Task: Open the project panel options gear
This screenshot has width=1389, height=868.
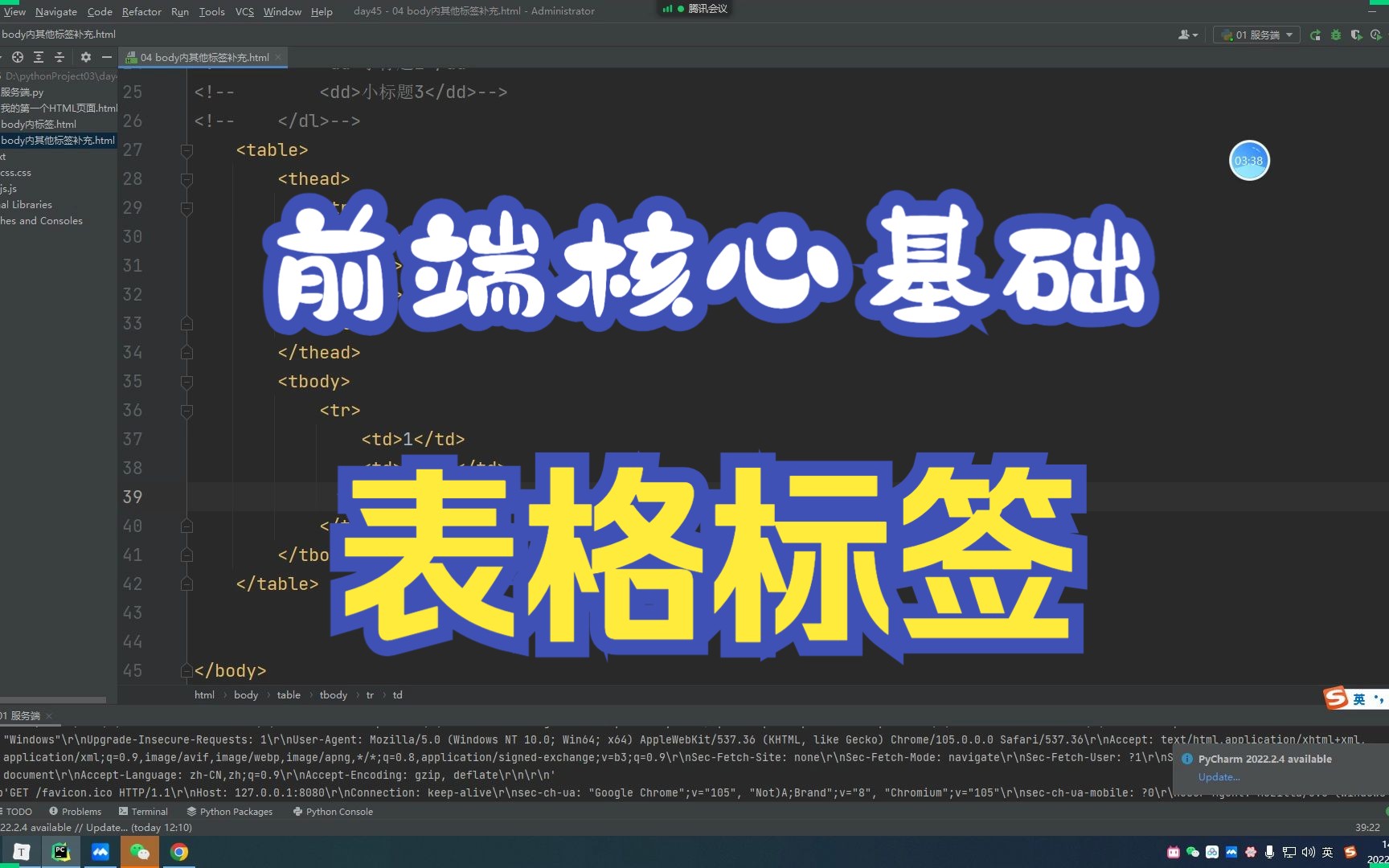Action: pos(86,57)
